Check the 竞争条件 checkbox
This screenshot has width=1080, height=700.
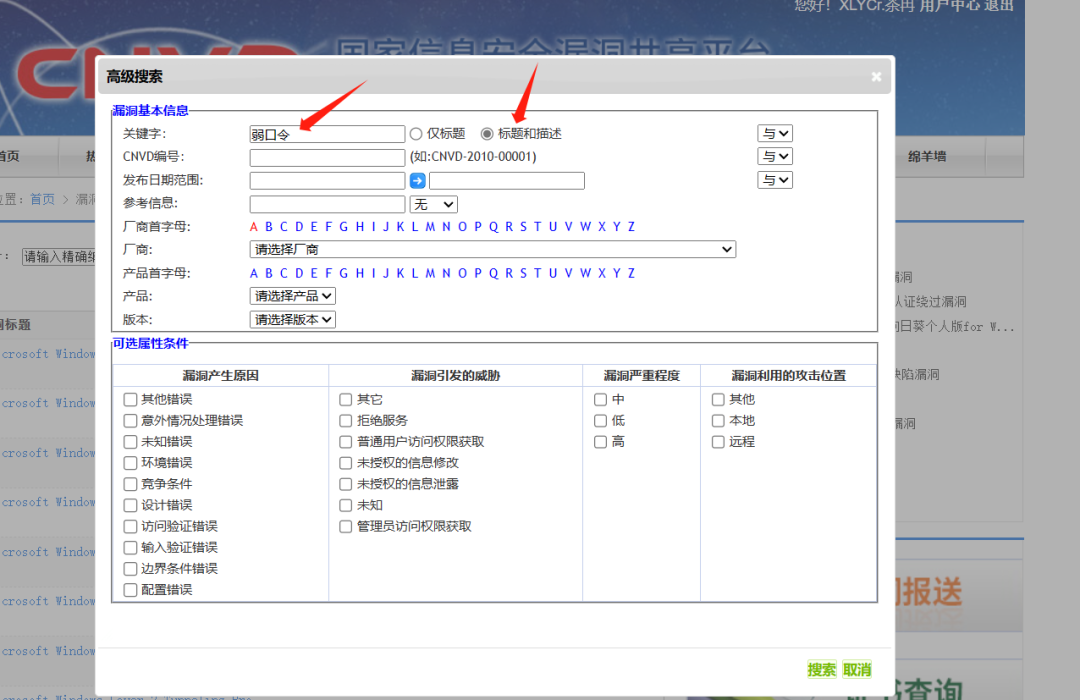click(130, 484)
